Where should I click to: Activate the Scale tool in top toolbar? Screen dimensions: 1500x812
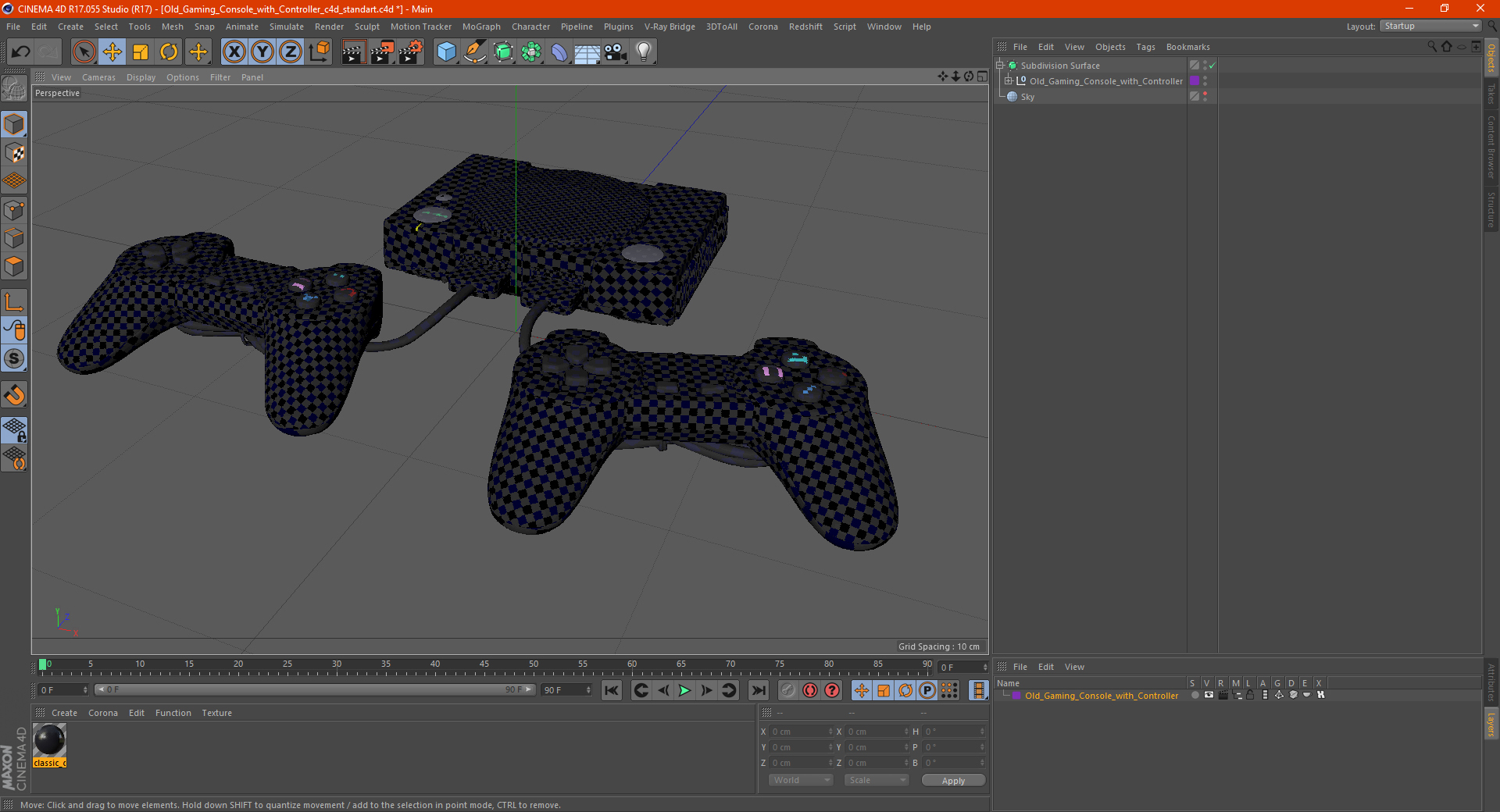pos(141,52)
